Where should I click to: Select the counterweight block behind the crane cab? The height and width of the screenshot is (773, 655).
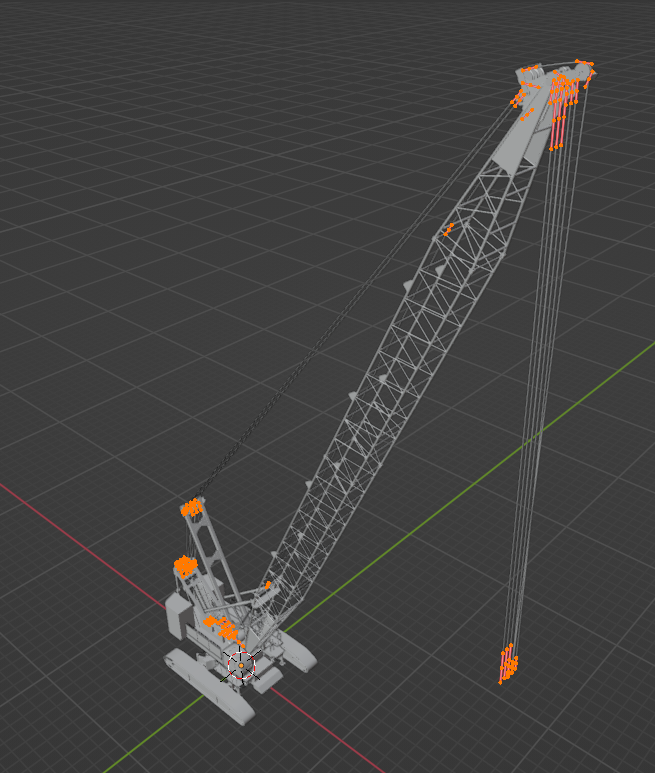(178, 616)
